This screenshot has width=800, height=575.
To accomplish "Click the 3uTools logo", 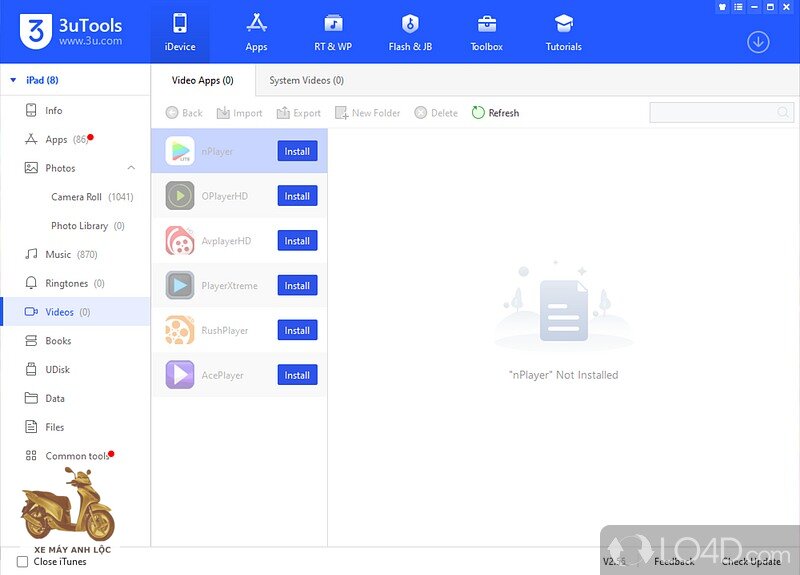I will (71, 31).
